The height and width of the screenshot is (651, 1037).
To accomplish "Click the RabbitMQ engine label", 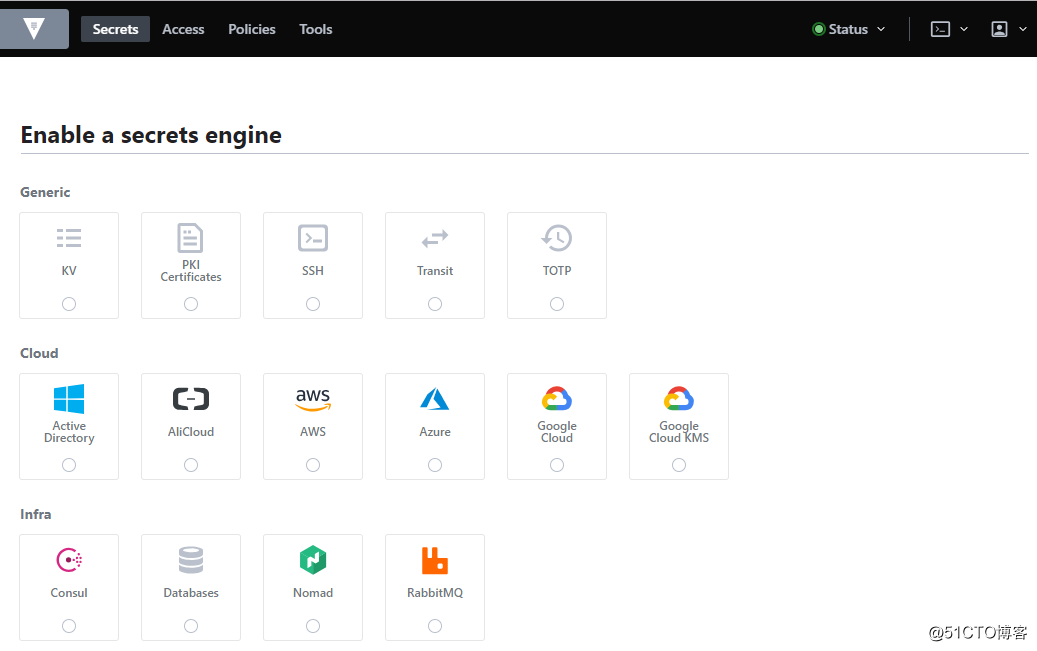I will (435, 593).
